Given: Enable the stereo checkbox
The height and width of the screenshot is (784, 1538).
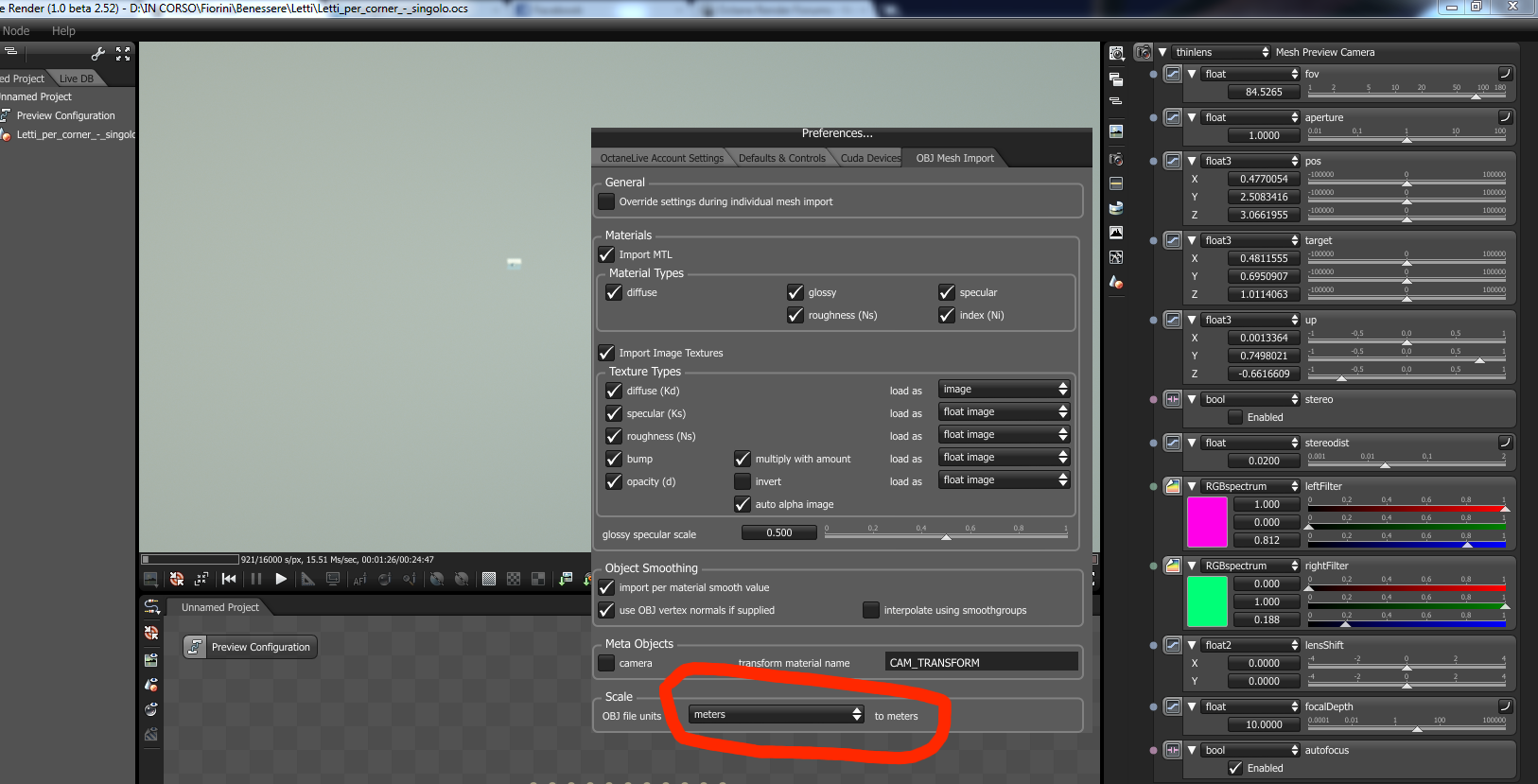Looking at the screenshot, I should coord(1235,417).
